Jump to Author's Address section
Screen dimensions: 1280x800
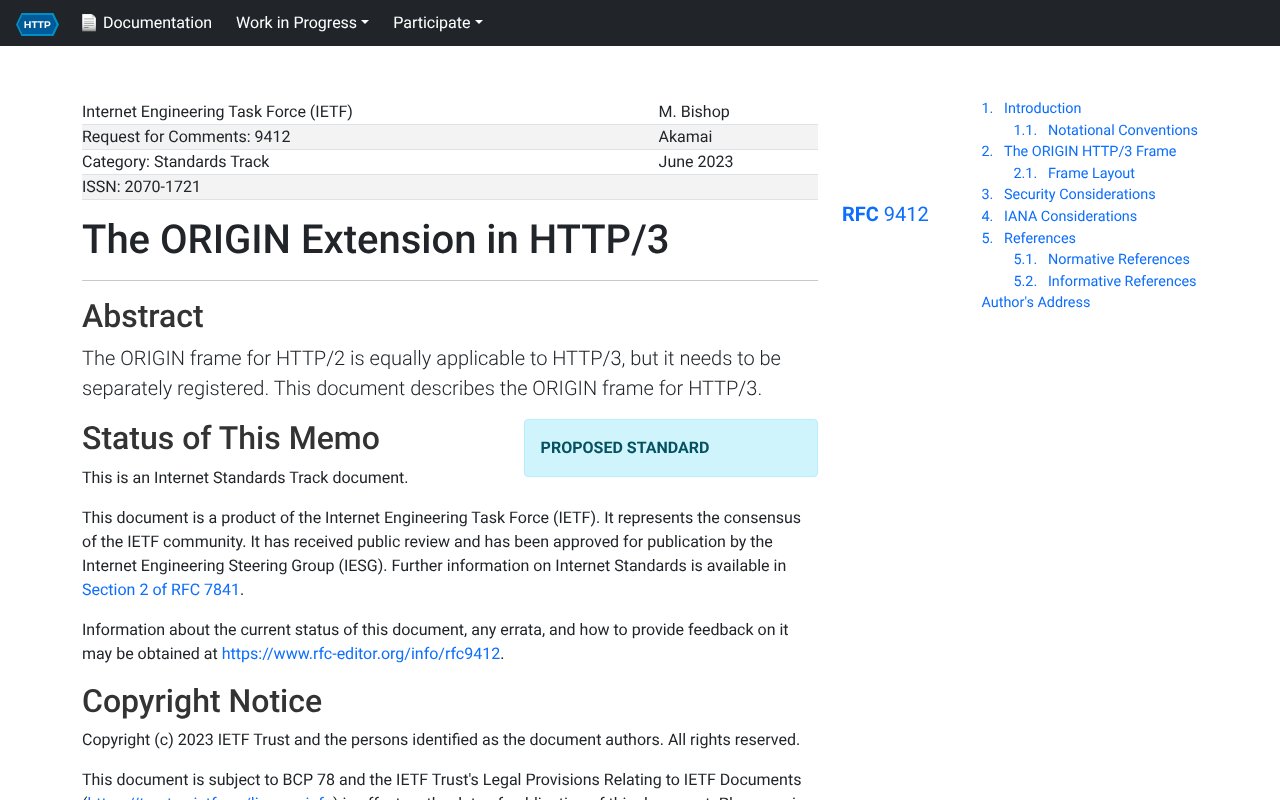pos(1036,302)
